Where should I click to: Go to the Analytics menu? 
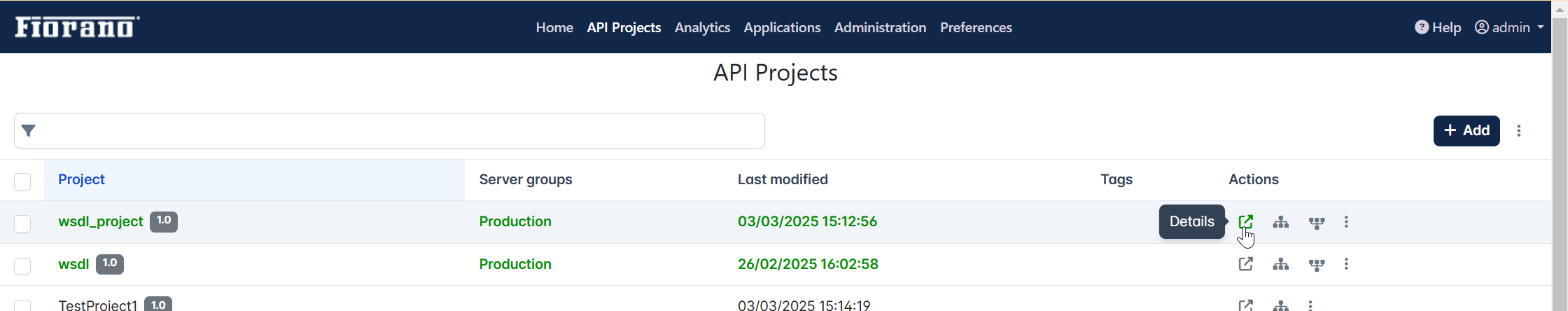pyautogui.click(x=702, y=27)
